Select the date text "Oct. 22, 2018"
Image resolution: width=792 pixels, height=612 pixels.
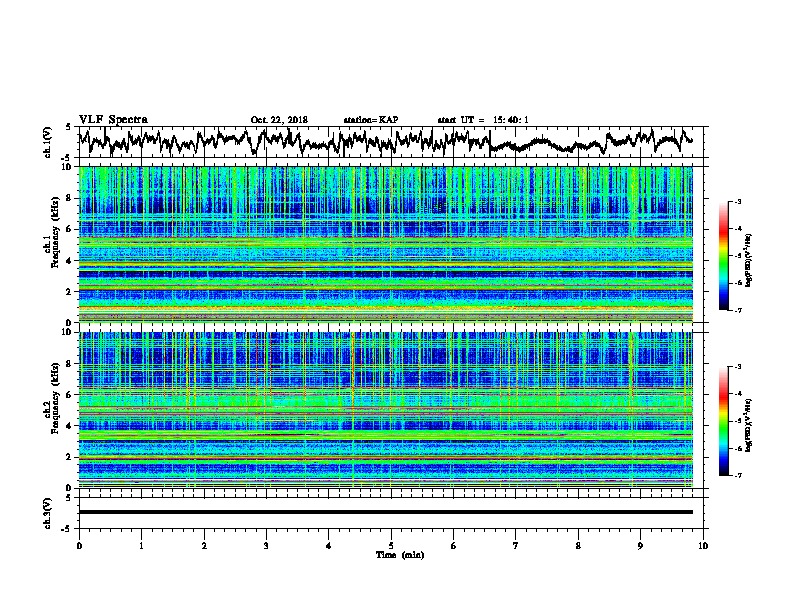tap(279, 120)
